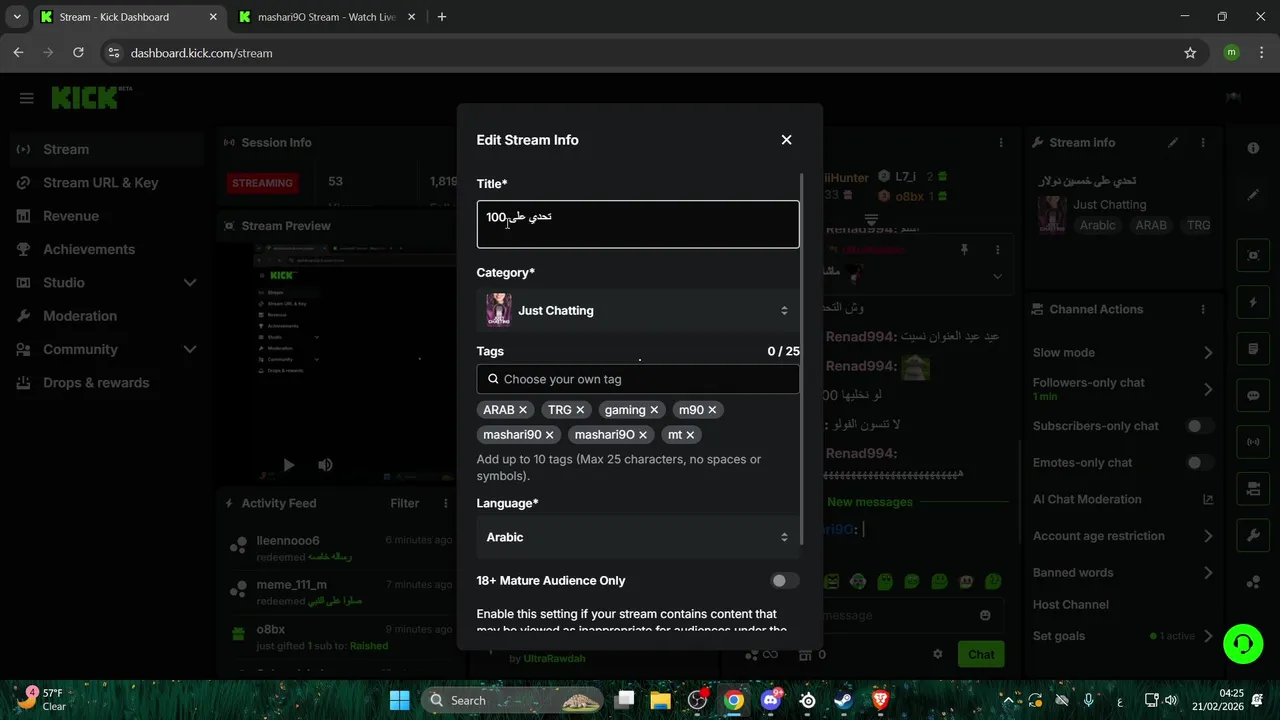
Task: Remove the mt tag
Action: click(690, 435)
